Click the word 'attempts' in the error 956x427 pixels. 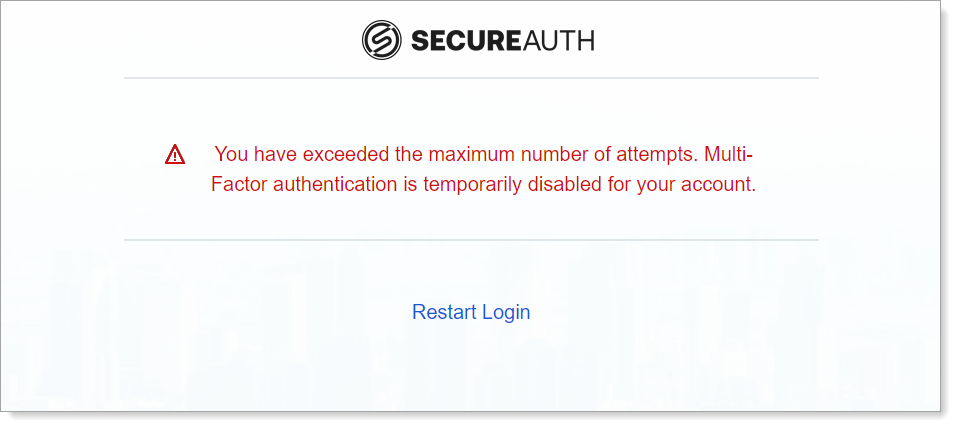[x=656, y=154]
